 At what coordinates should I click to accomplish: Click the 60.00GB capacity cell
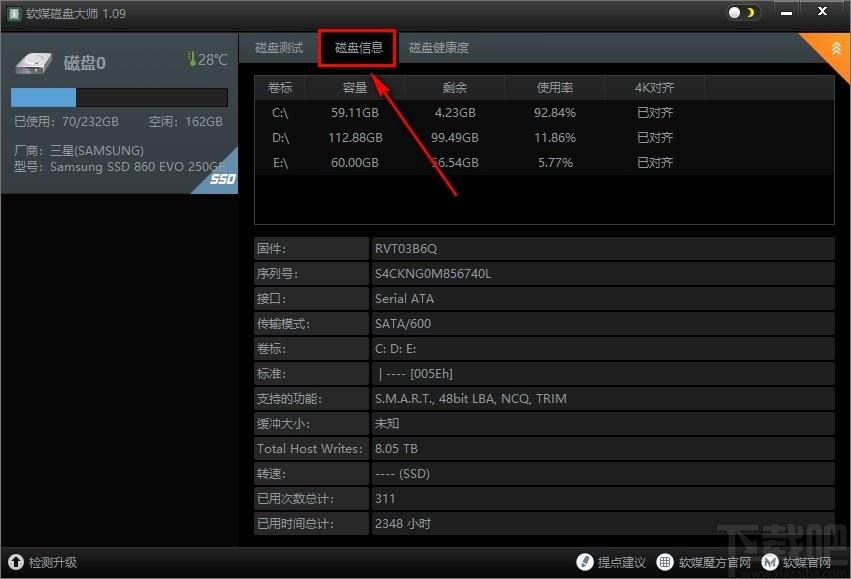(355, 163)
